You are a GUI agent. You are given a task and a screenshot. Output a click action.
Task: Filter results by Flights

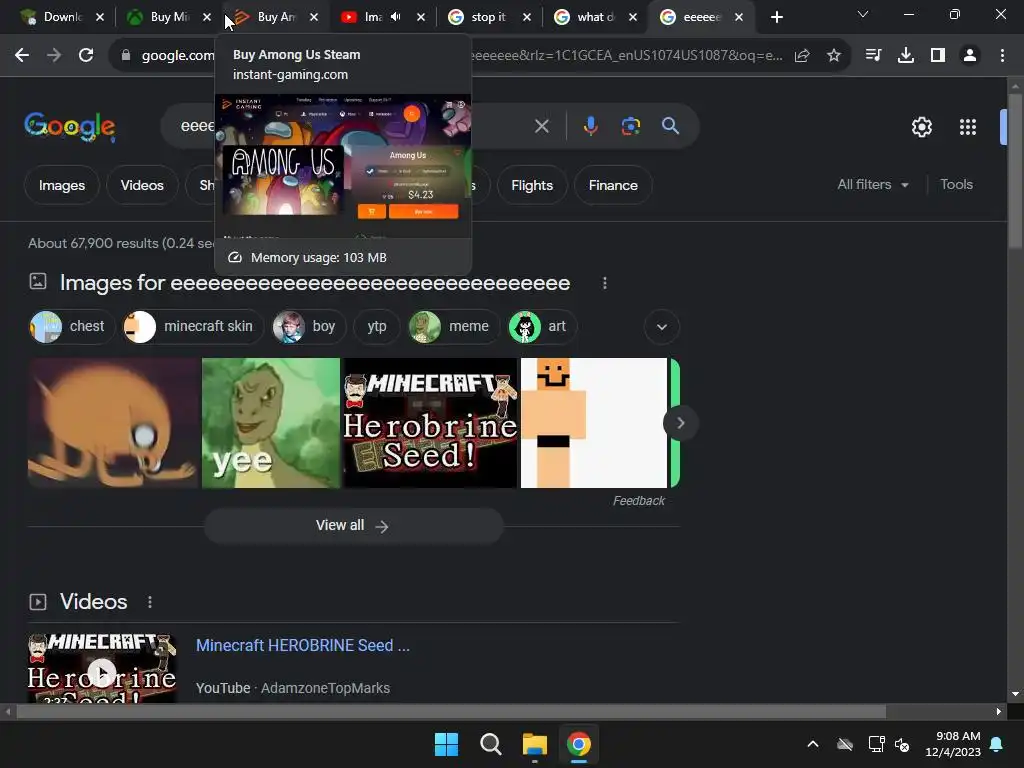(x=532, y=185)
